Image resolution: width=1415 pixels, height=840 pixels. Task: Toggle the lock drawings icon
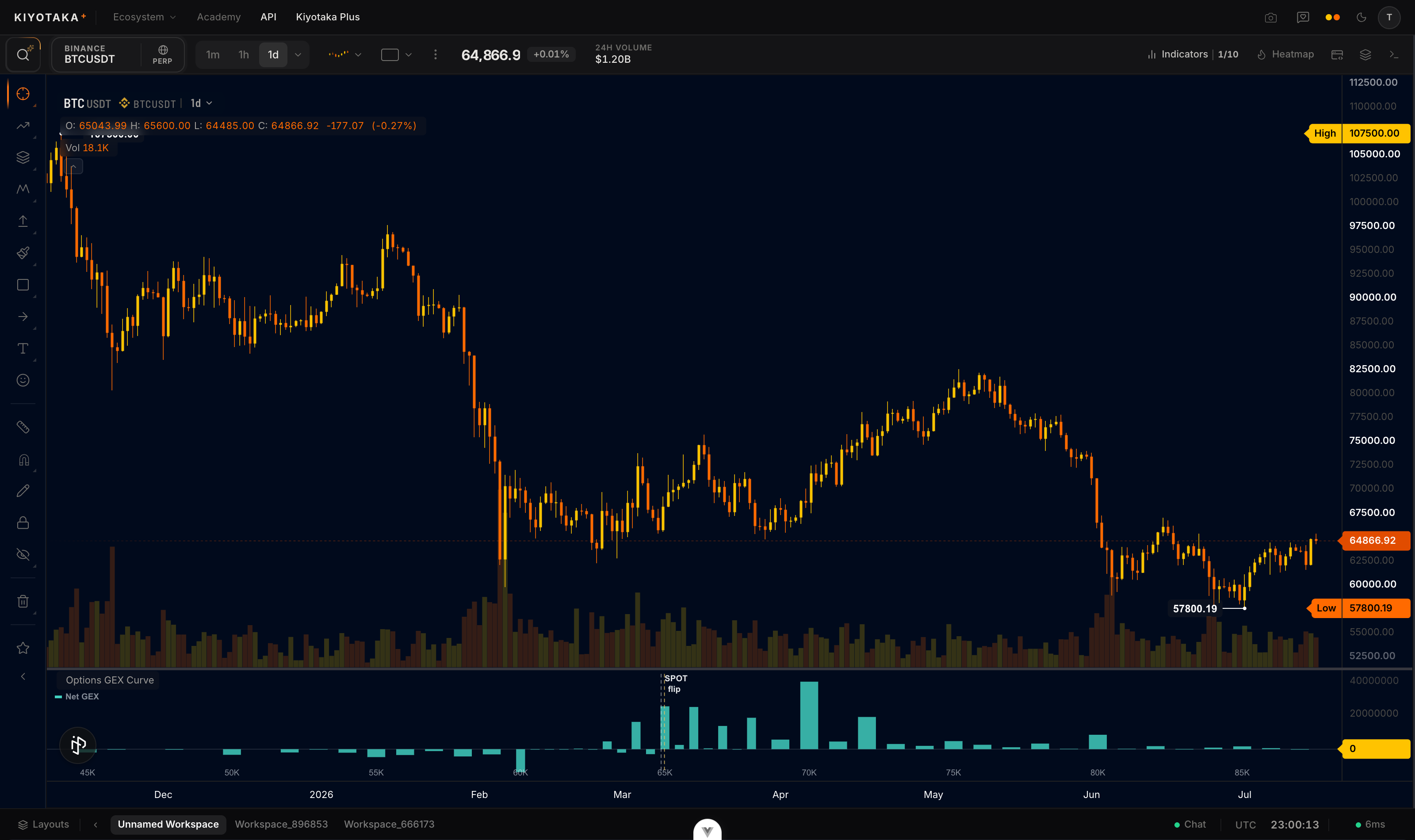click(x=23, y=523)
